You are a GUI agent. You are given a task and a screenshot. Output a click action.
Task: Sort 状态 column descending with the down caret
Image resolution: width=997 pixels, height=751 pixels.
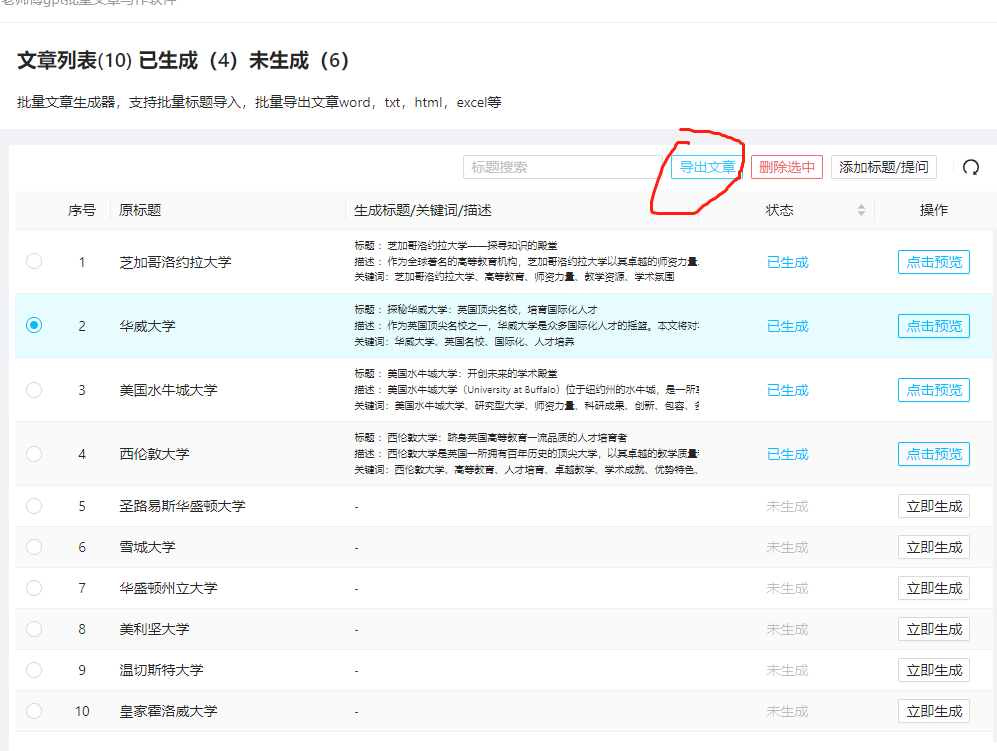click(861, 214)
